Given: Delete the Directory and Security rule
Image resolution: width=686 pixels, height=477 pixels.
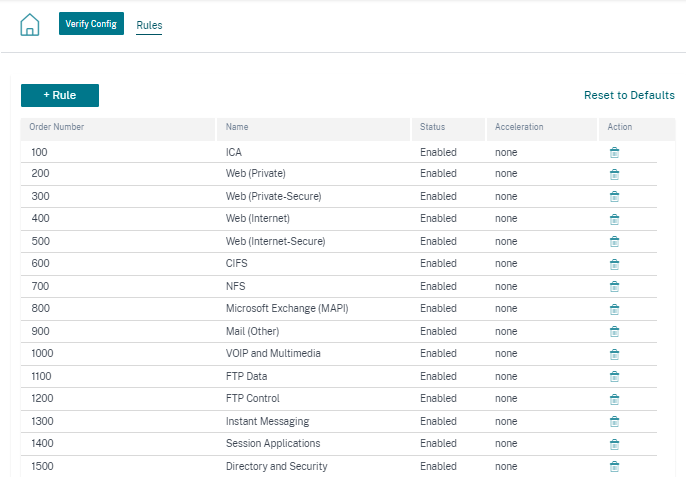Looking at the screenshot, I should click(x=614, y=466).
